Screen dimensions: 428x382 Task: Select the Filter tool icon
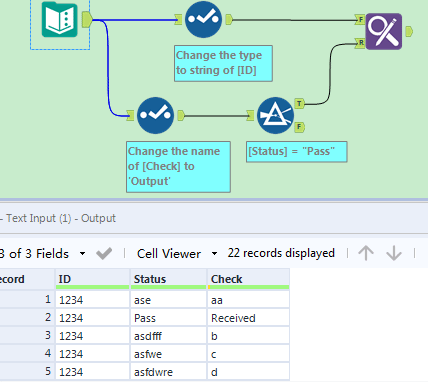275,115
